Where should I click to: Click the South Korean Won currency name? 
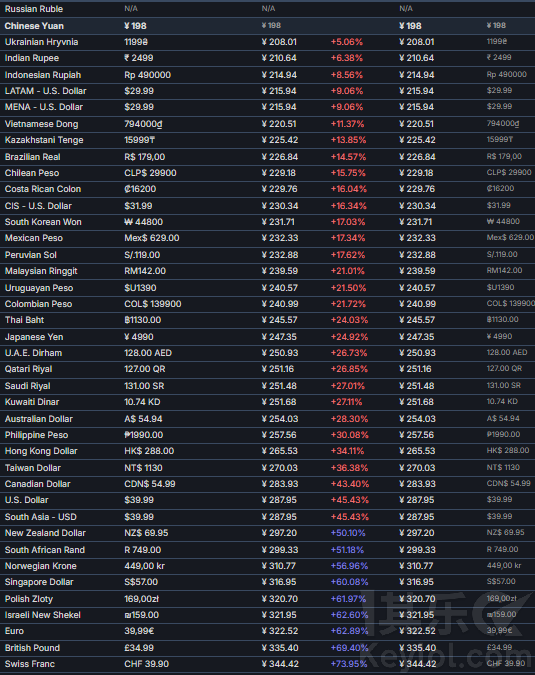[43, 222]
